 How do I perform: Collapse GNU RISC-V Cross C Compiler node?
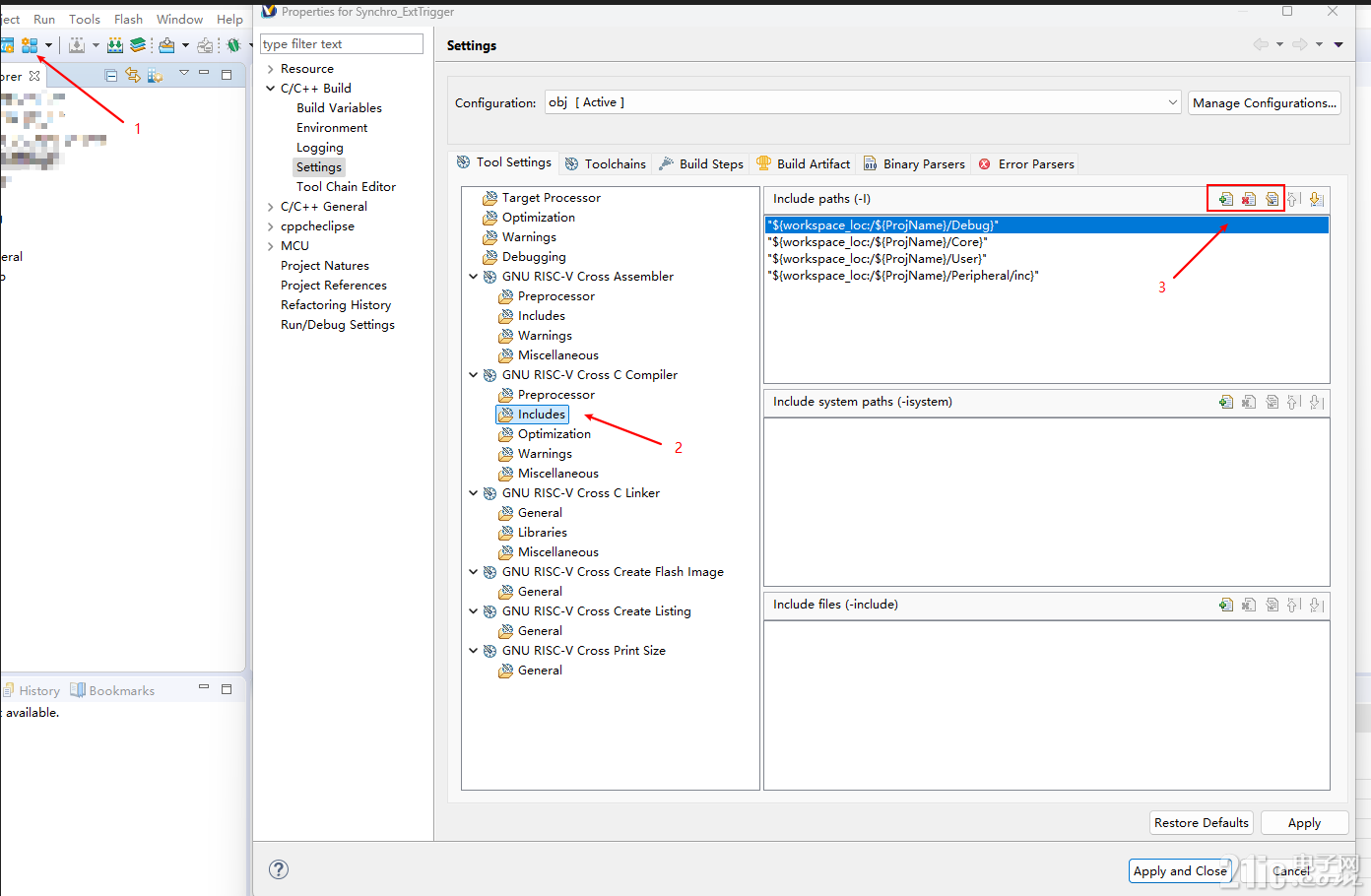point(474,375)
